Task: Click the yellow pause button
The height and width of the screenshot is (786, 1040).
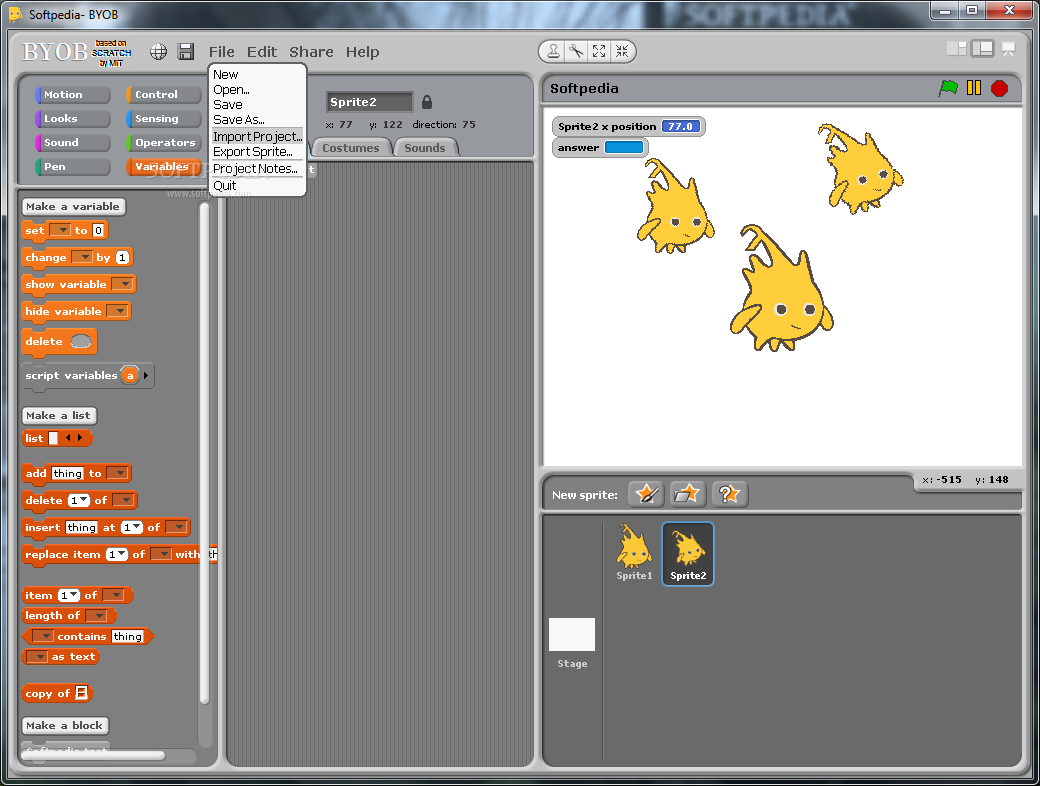Action: click(974, 88)
